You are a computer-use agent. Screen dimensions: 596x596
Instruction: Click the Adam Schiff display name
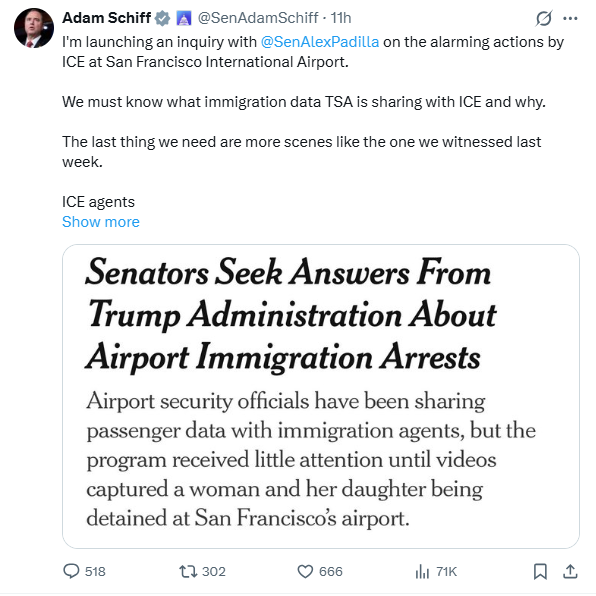click(x=106, y=18)
